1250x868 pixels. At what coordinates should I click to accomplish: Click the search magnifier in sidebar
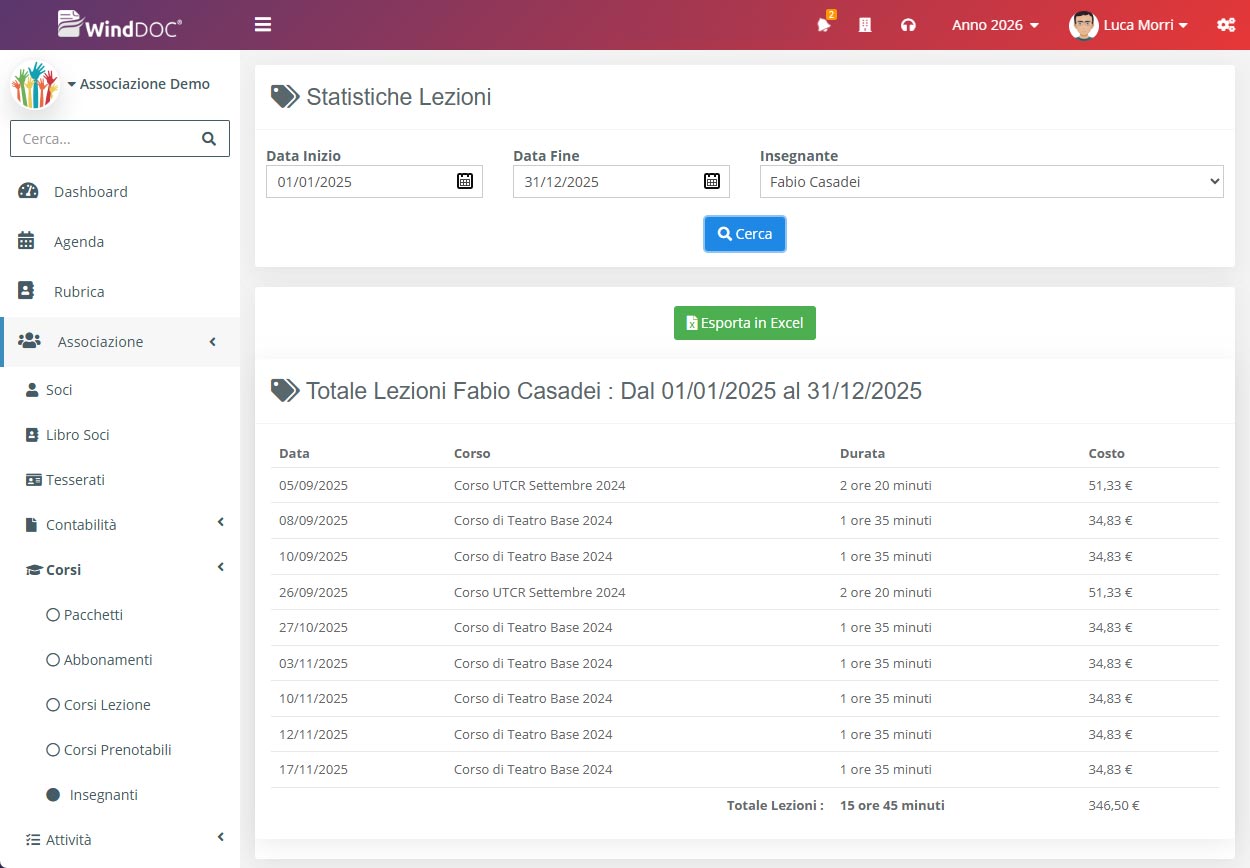[x=209, y=139]
